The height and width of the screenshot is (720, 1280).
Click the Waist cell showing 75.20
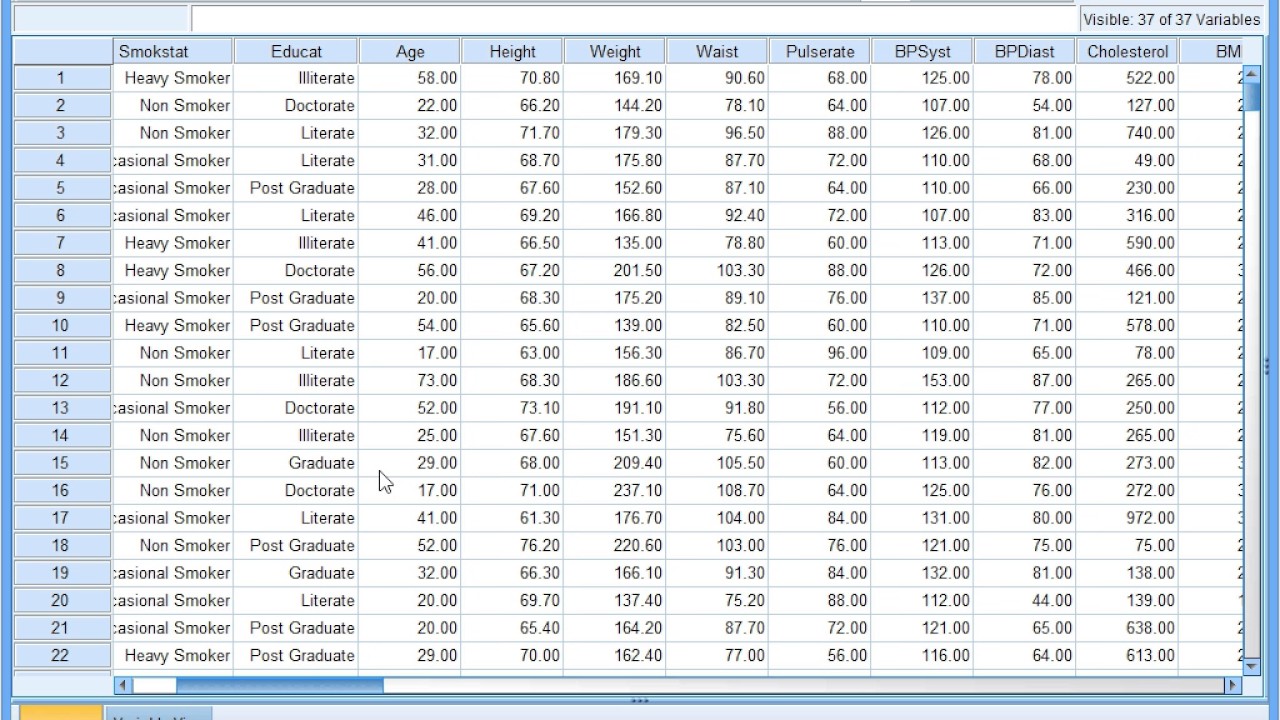coord(718,601)
